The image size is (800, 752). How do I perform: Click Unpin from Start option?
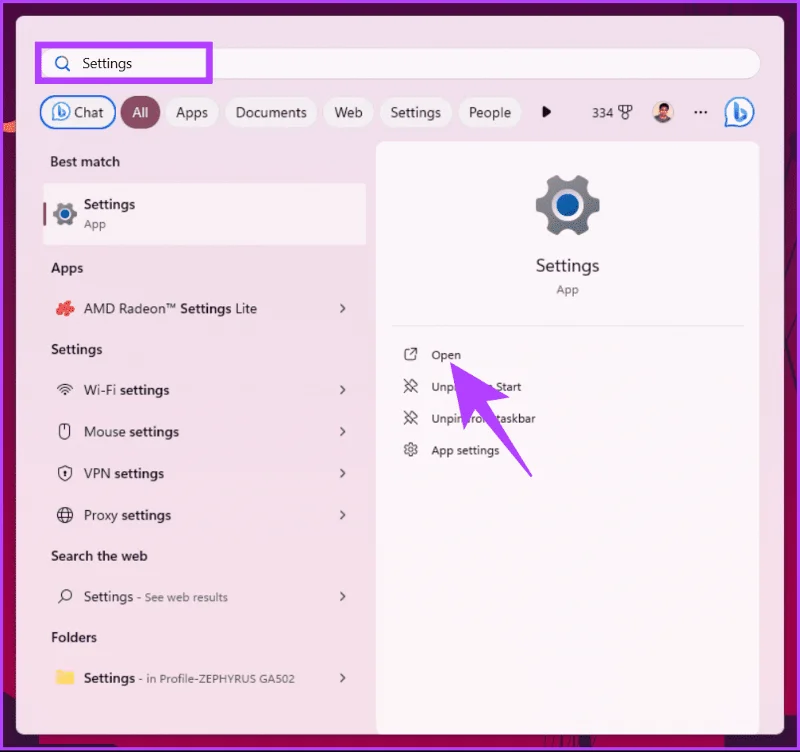(x=476, y=387)
